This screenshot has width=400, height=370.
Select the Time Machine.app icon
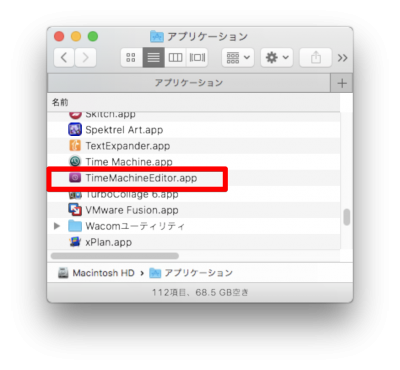[75, 162]
